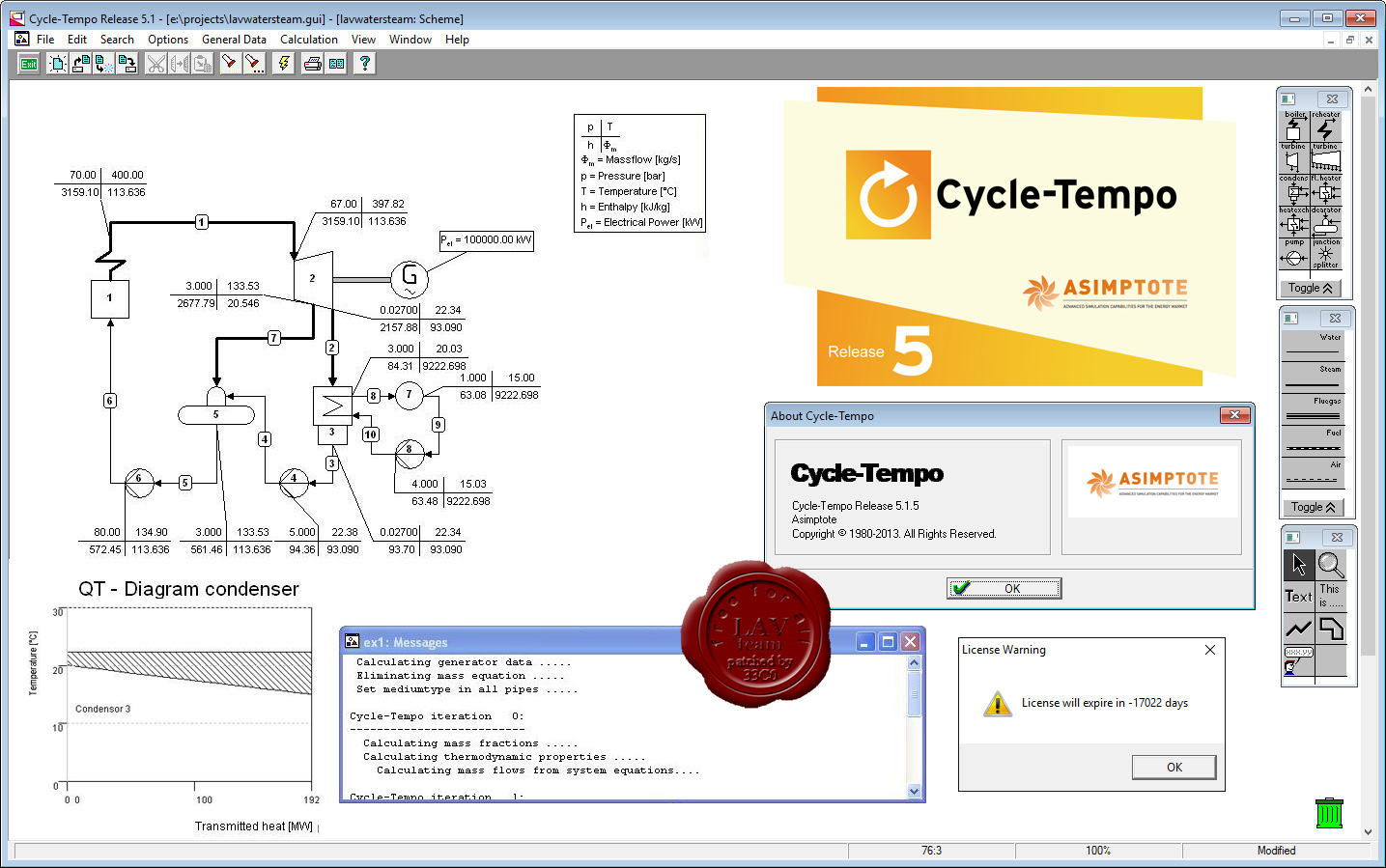Click the question mark help icon

point(364,64)
